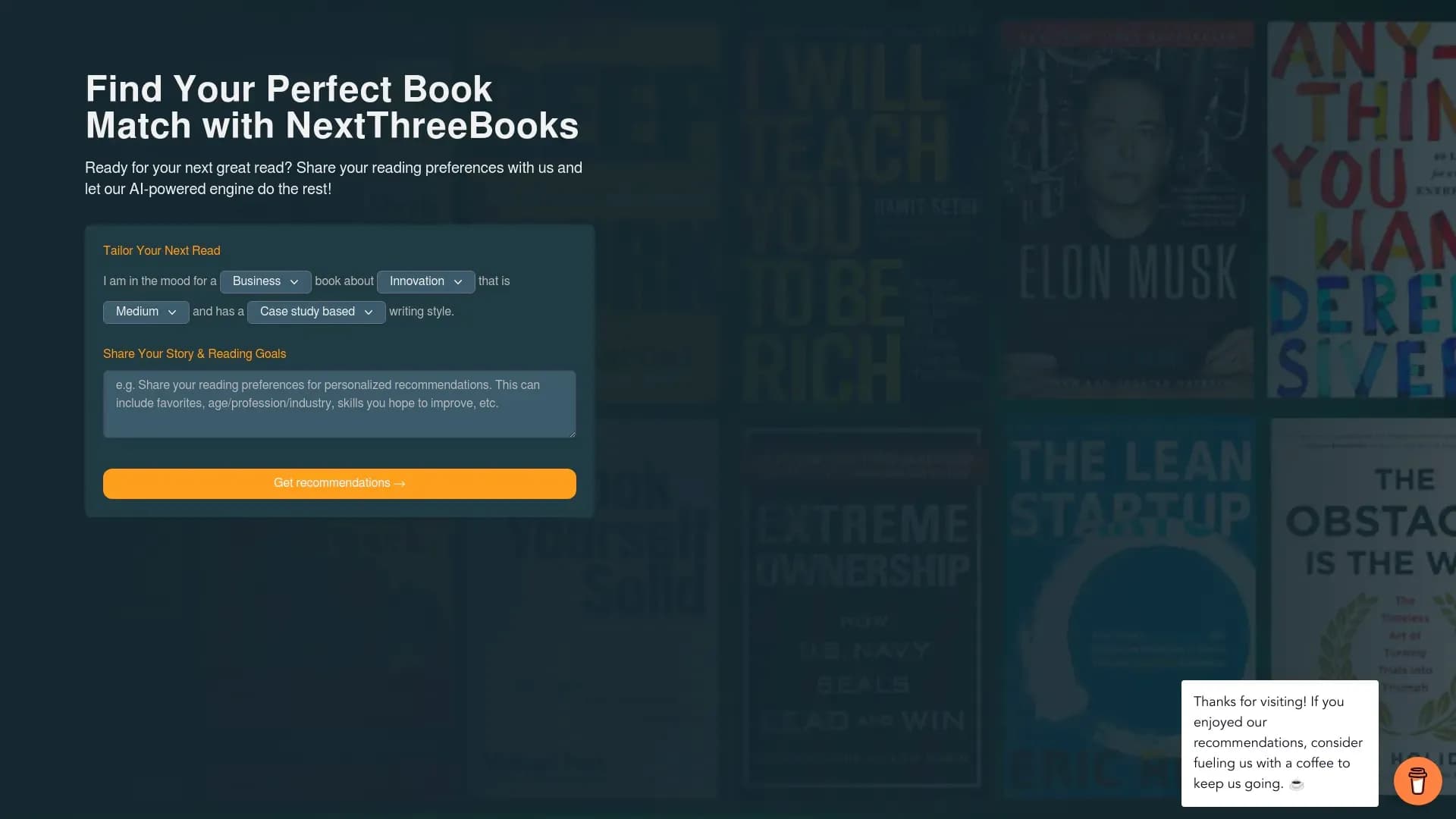Open the Innovation topic dropdown
The height and width of the screenshot is (819, 1456).
pos(425,281)
